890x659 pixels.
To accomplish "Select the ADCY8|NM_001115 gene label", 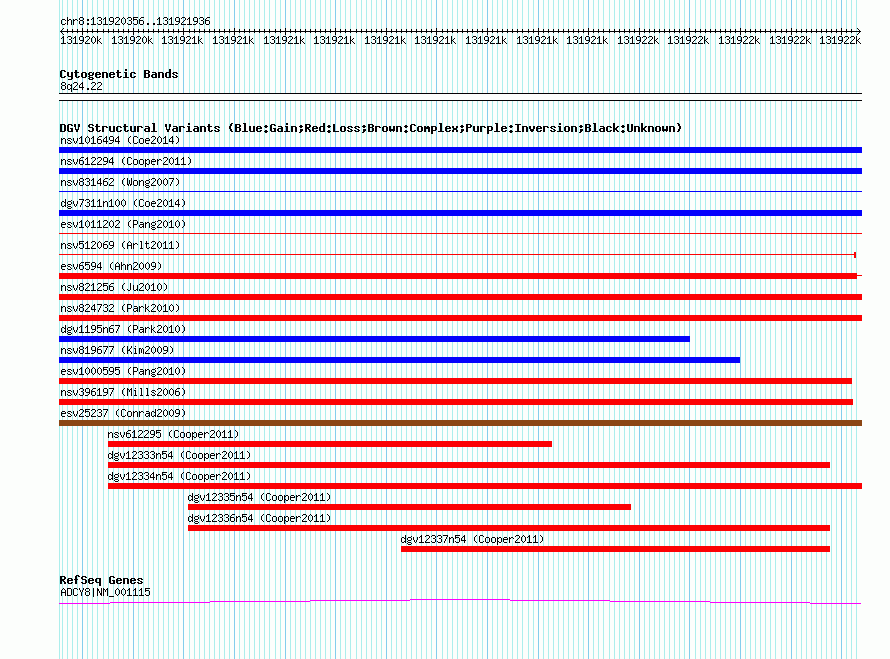I will pos(105,592).
